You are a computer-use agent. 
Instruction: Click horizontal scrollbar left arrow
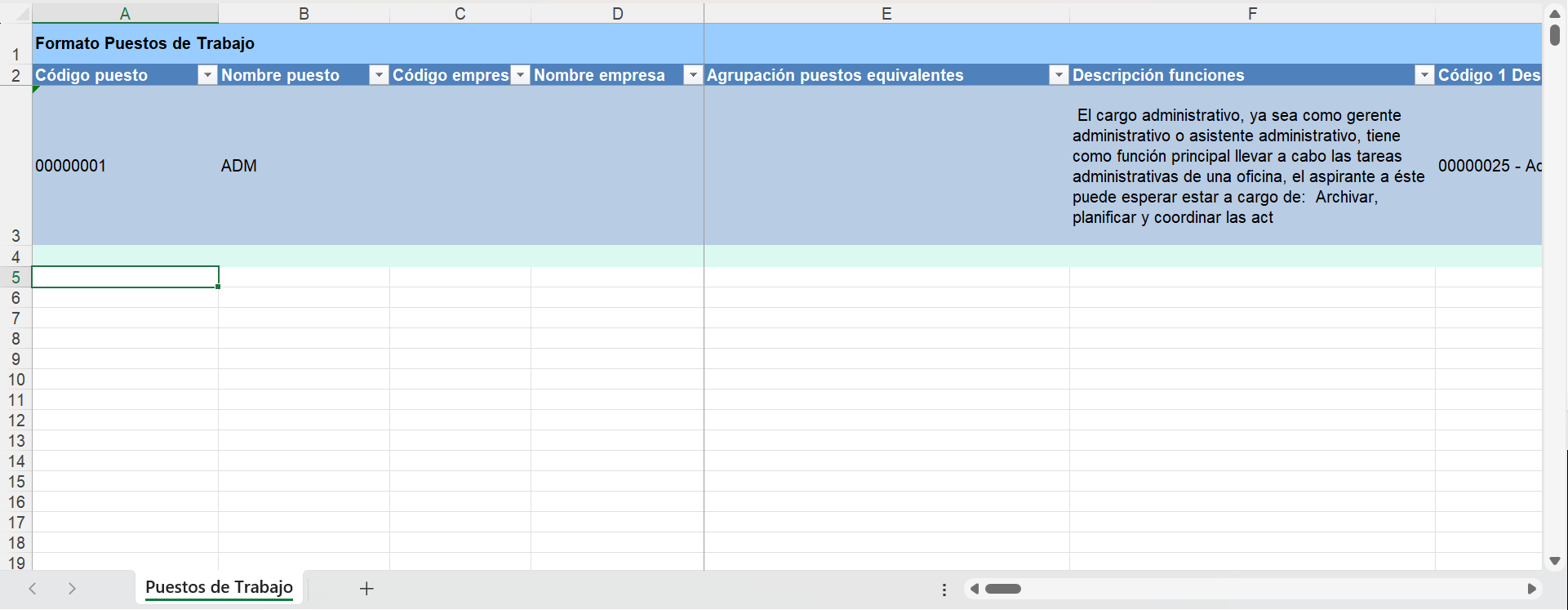[974, 589]
